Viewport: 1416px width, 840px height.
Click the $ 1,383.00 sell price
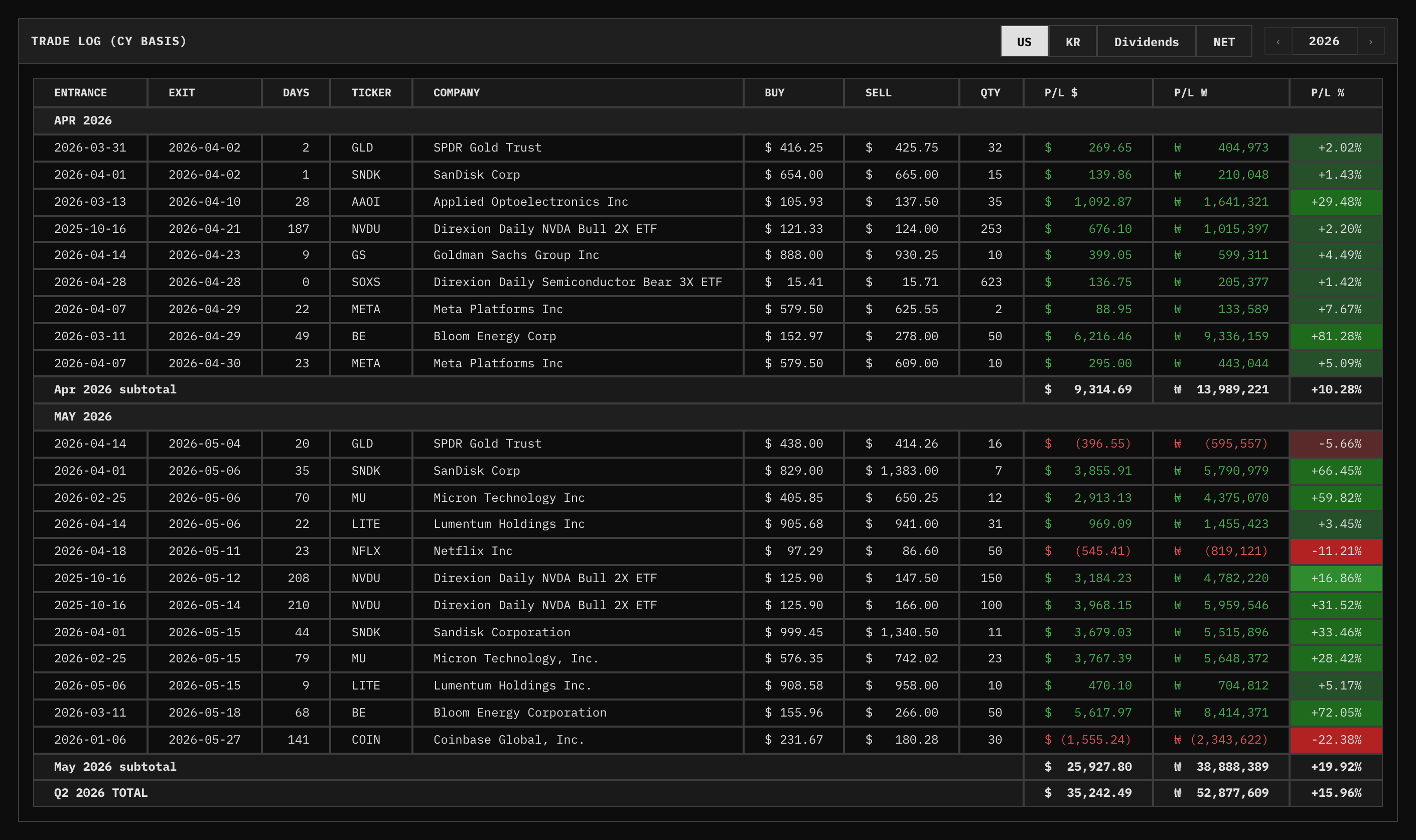tap(902, 471)
